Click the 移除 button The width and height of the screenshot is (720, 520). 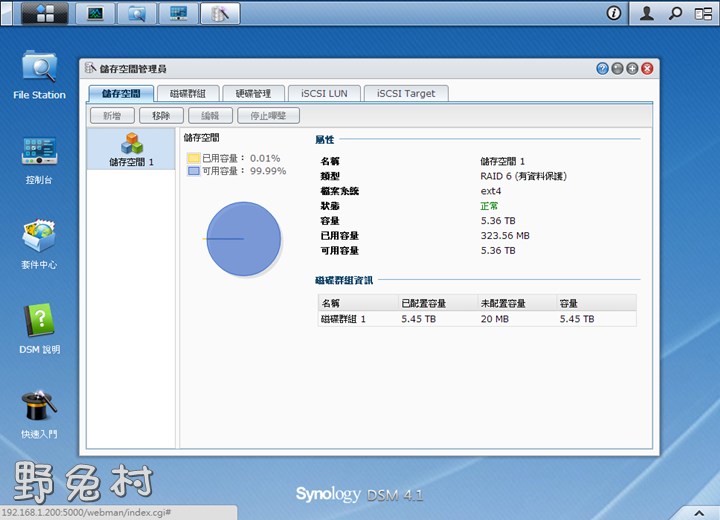[x=161, y=116]
